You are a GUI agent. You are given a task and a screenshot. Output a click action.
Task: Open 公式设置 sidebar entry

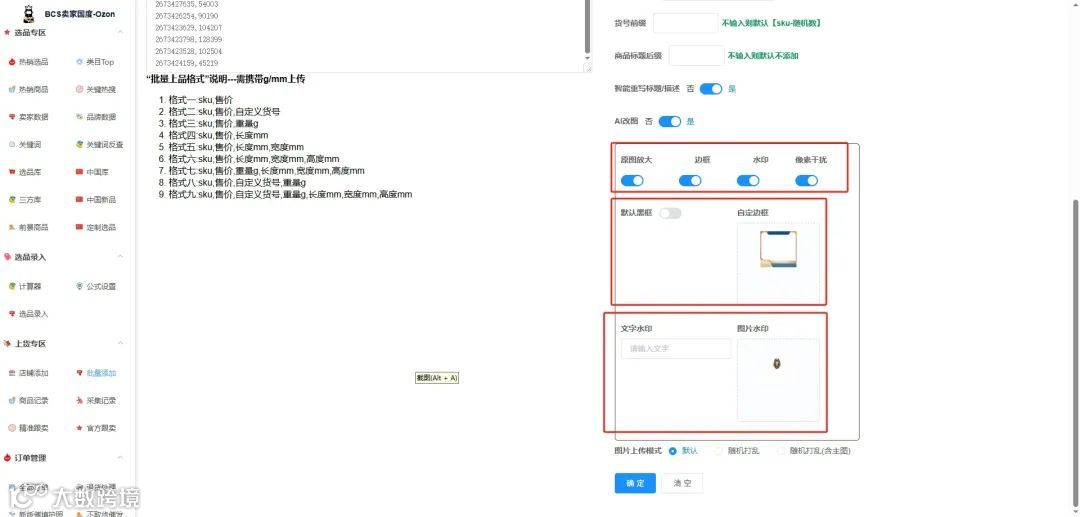(96, 286)
